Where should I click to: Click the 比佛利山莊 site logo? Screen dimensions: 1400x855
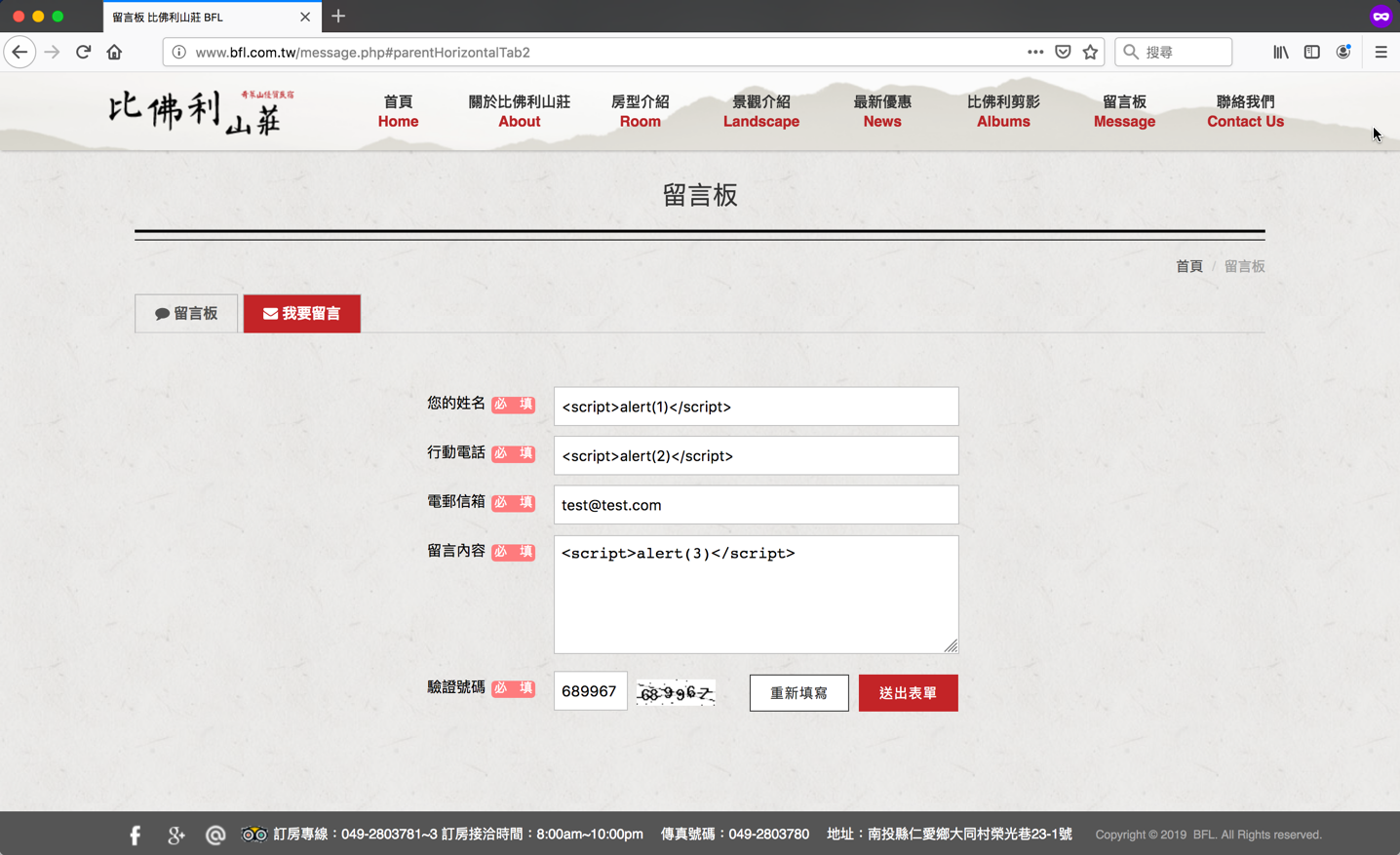point(201,111)
